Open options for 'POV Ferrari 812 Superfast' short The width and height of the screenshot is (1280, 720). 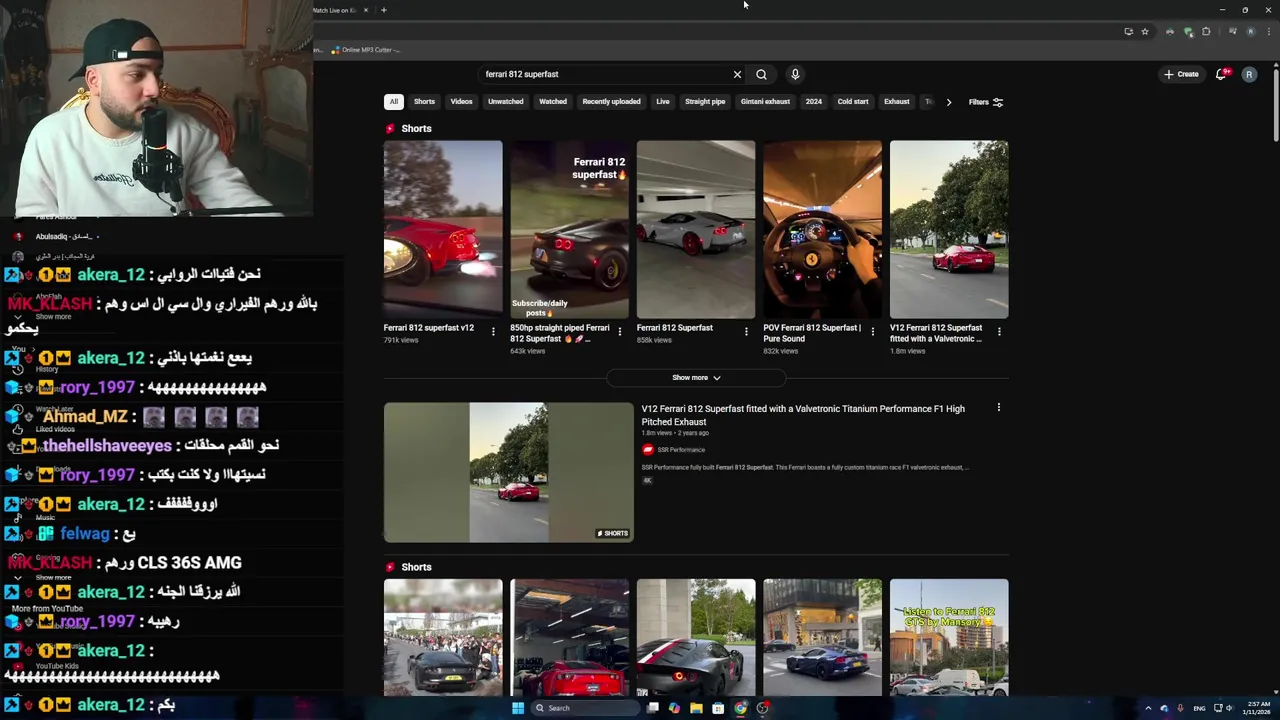[872, 332]
